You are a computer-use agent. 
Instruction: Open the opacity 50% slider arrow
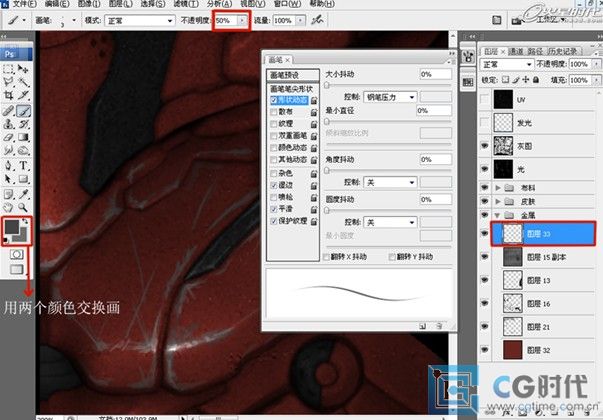(x=242, y=20)
